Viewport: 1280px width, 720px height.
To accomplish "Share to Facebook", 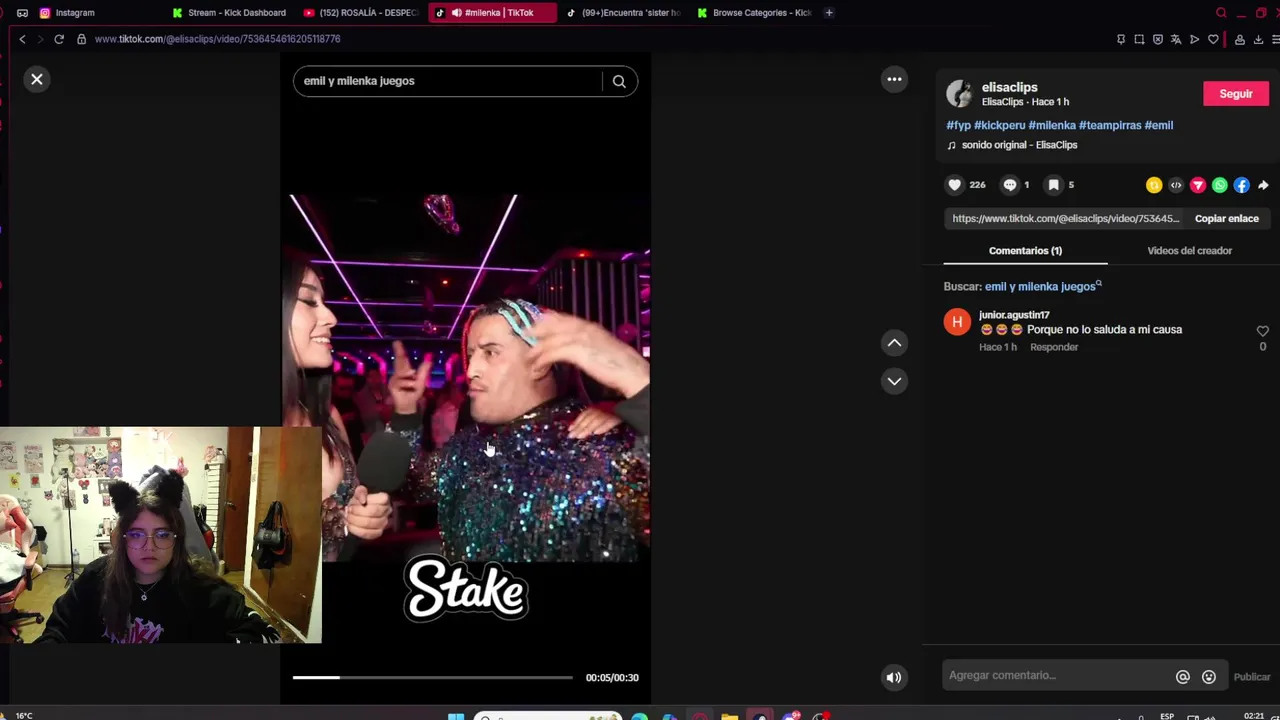I will click(1242, 185).
